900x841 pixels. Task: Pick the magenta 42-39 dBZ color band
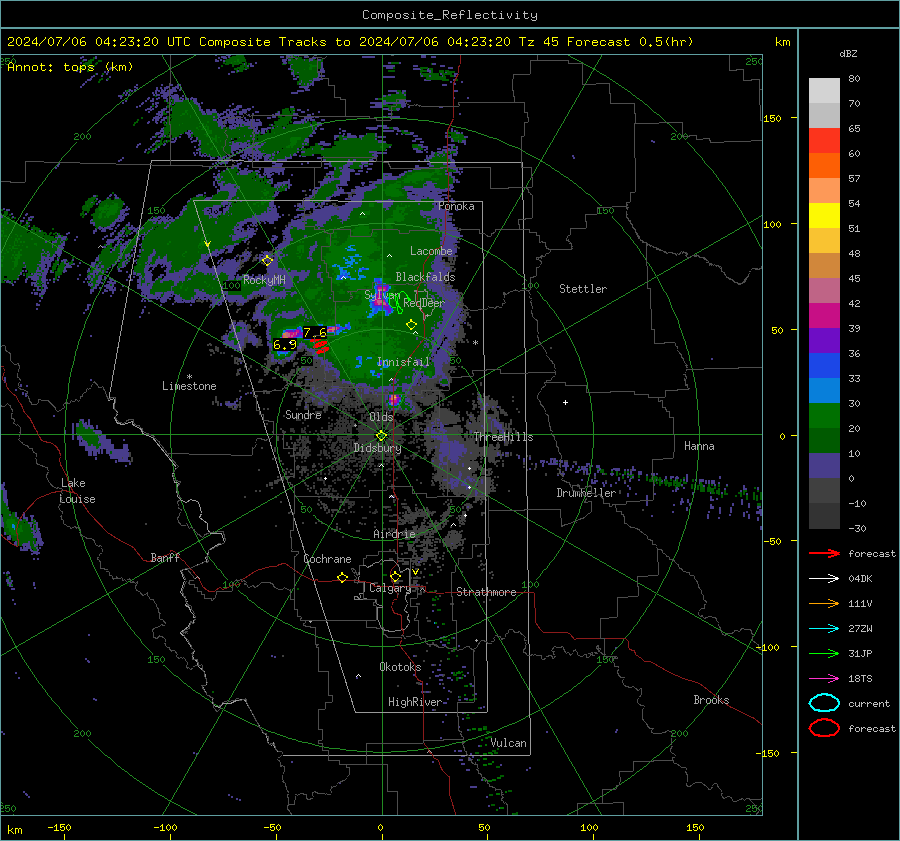824,316
